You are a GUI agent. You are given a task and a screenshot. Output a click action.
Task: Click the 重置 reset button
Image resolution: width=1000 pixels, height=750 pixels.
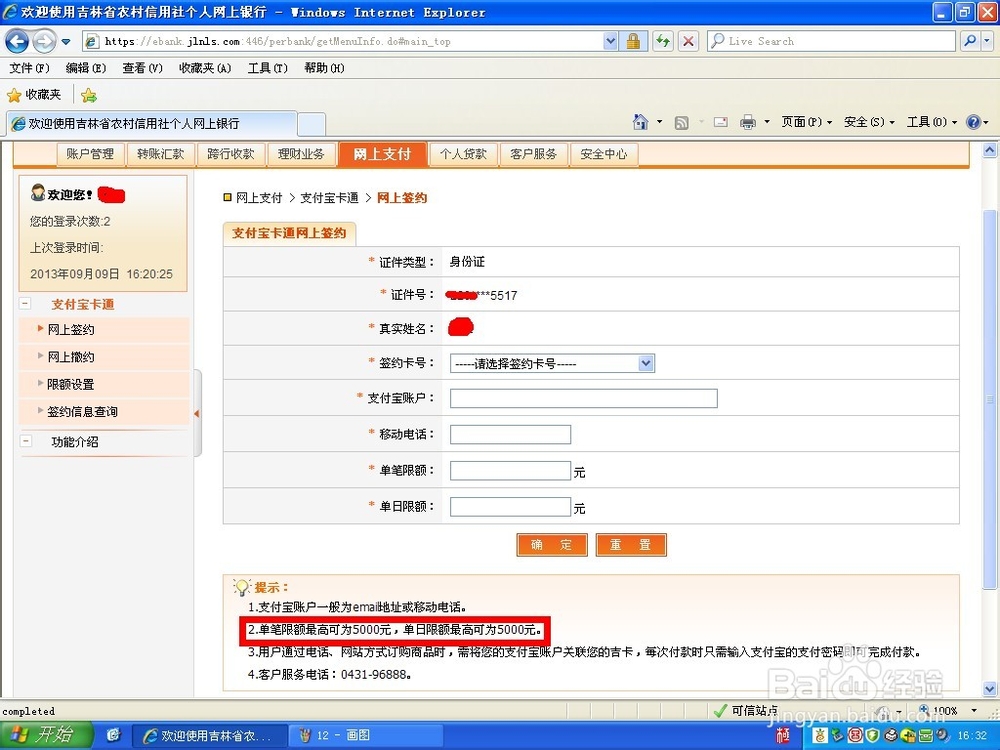coord(631,545)
